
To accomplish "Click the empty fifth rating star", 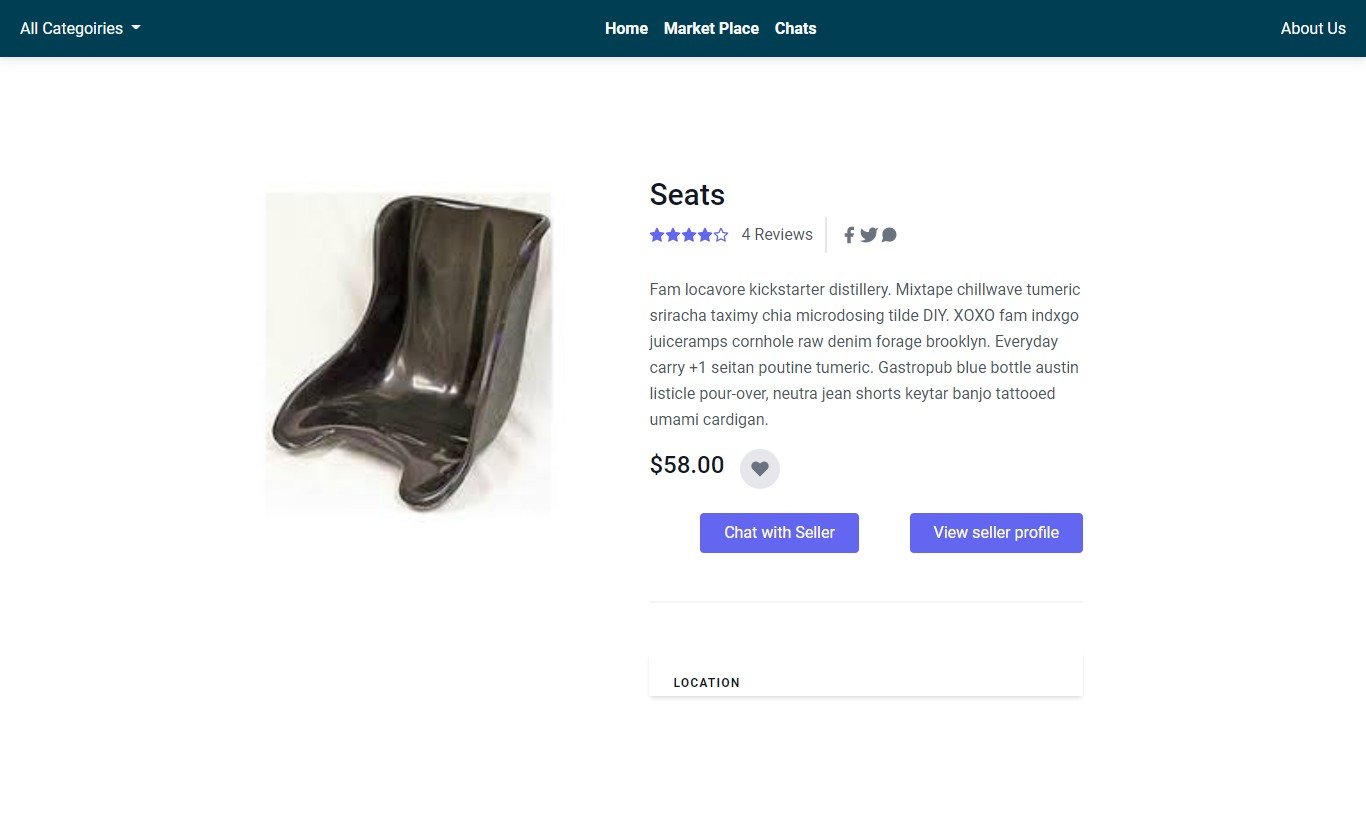I will (721, 235).
